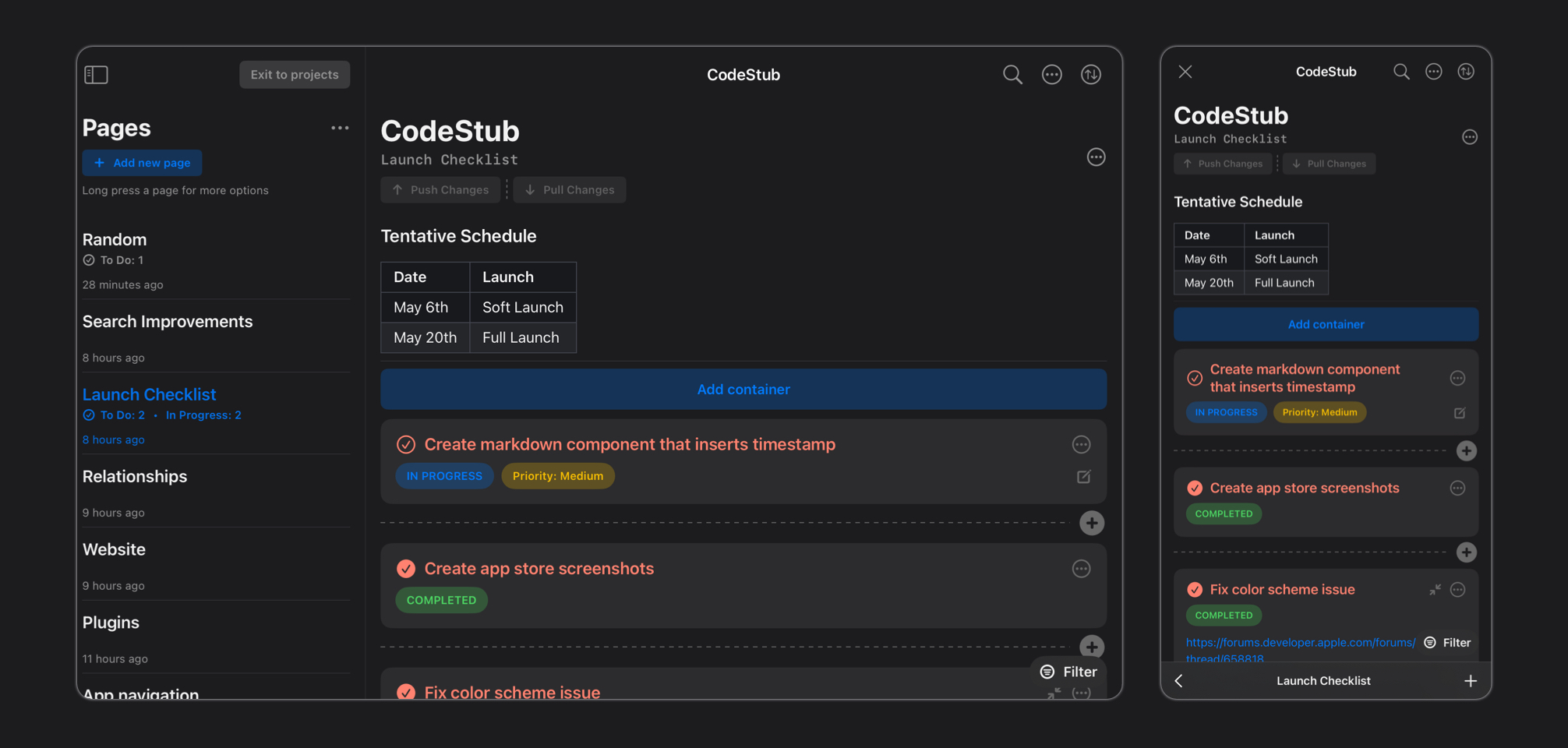Toggle completion circle on markdown timestamp task
Screen dimensions: 1568x748
405,444
